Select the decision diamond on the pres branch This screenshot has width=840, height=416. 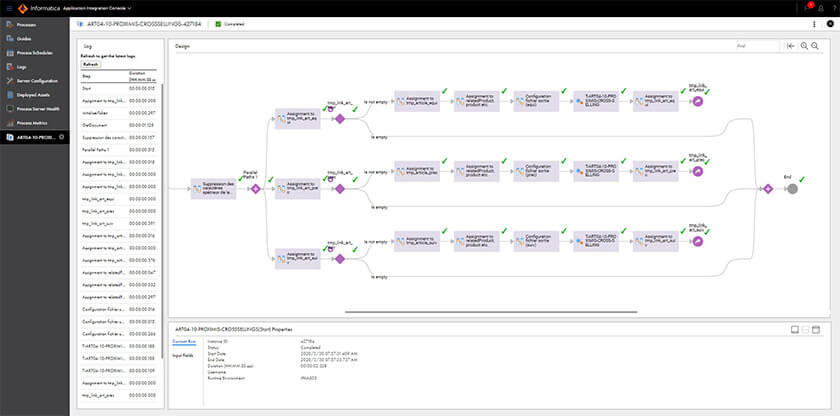pos(339,189)
